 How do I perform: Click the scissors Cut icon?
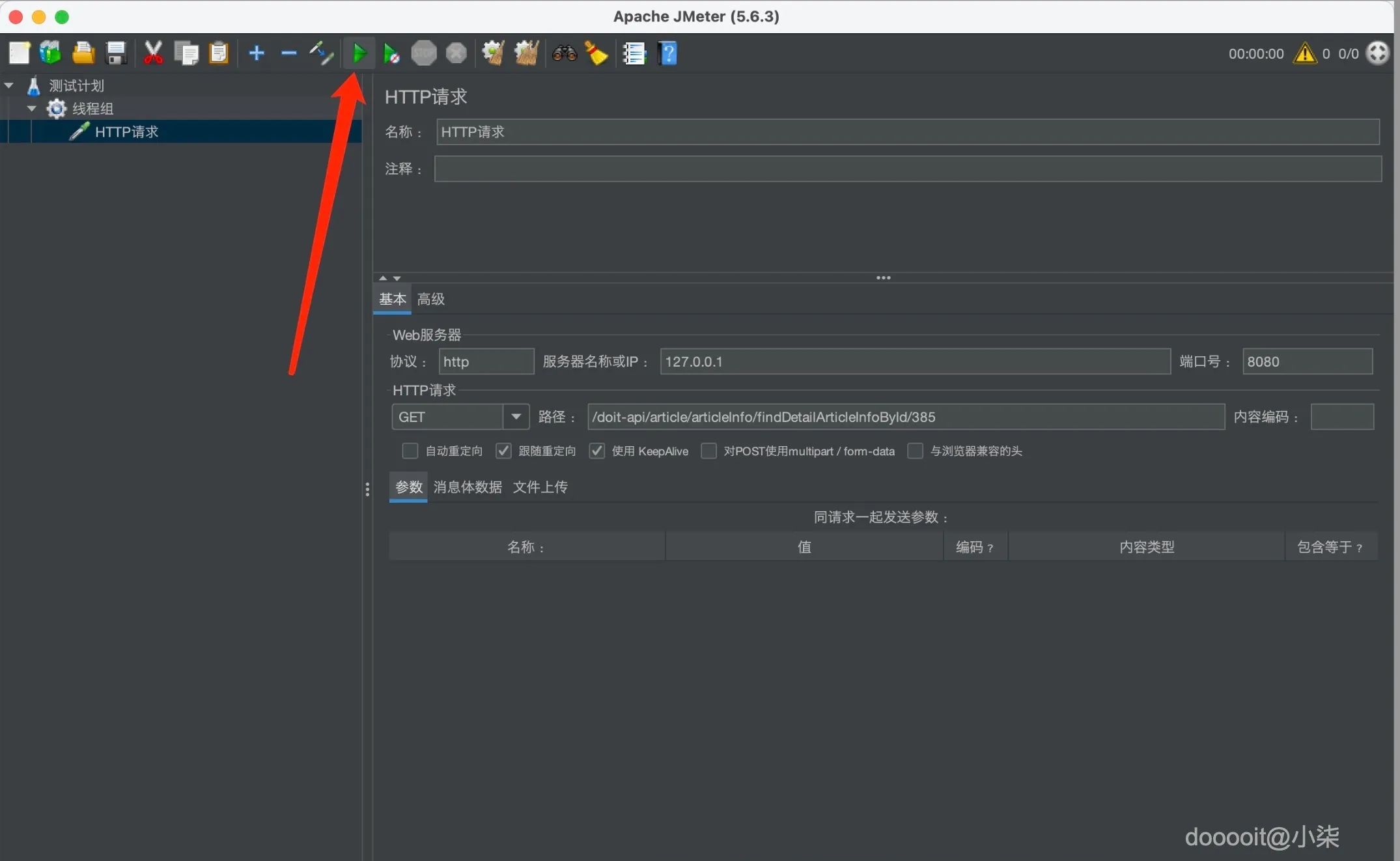point(153,53)
